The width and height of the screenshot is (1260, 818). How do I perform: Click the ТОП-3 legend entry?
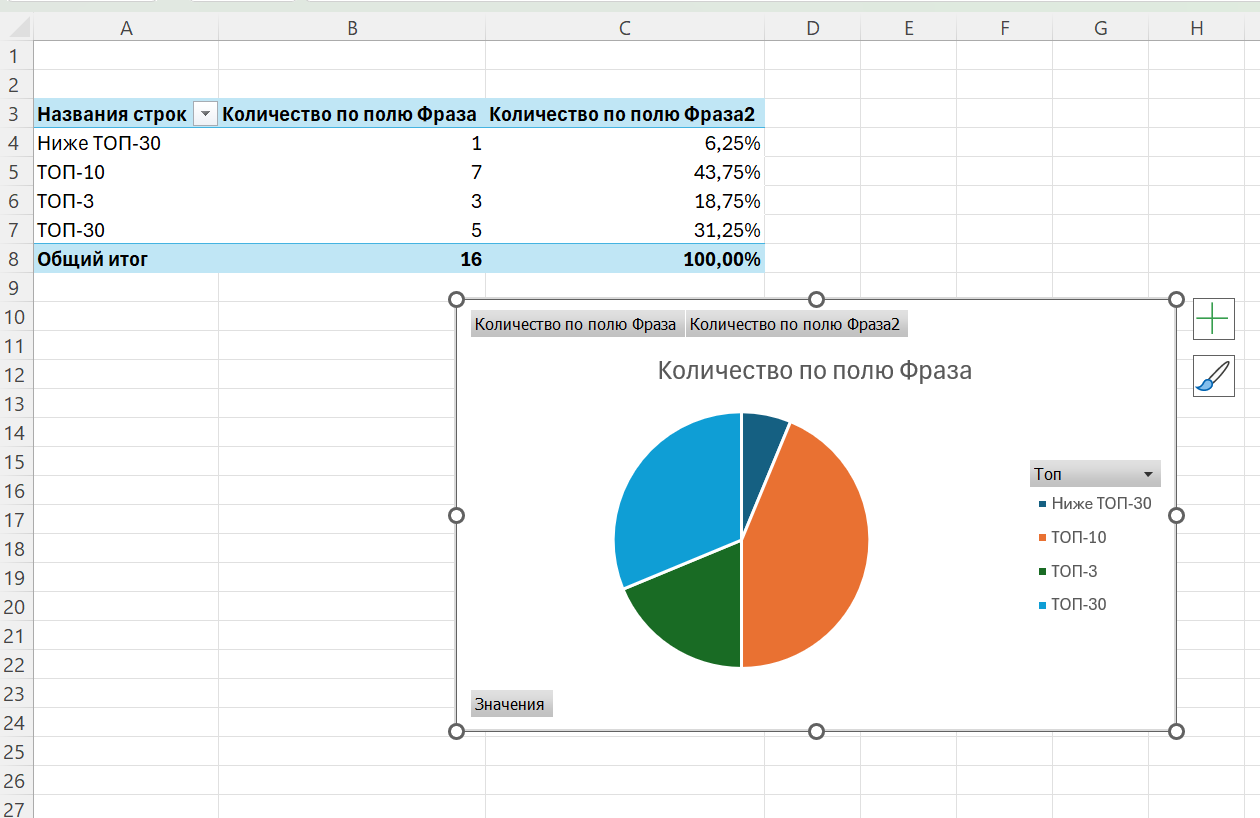[x=1068, y=571]
